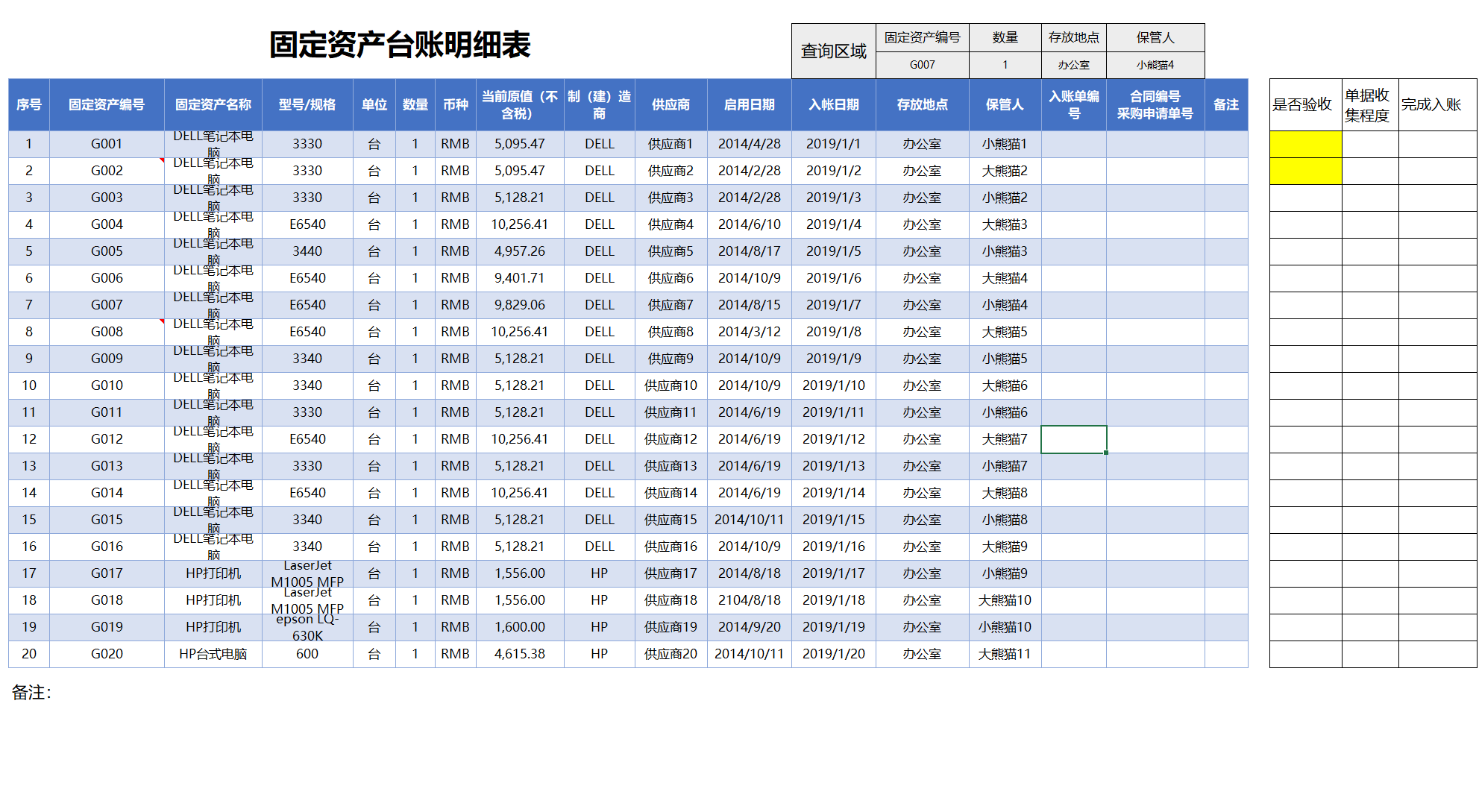1479x812 pixels.
Task: Click the selected cell in the G012 row
Action: [1074, 439]
